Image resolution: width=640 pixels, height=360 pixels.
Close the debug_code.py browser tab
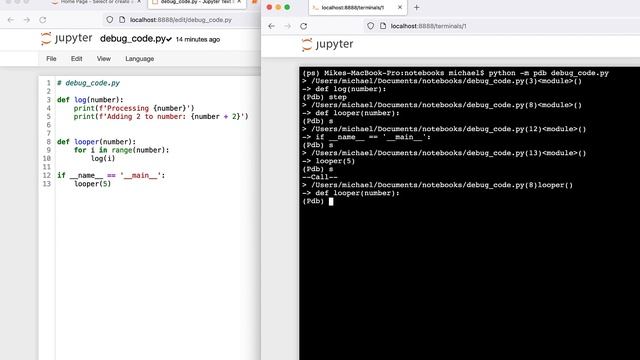(240, 2)
